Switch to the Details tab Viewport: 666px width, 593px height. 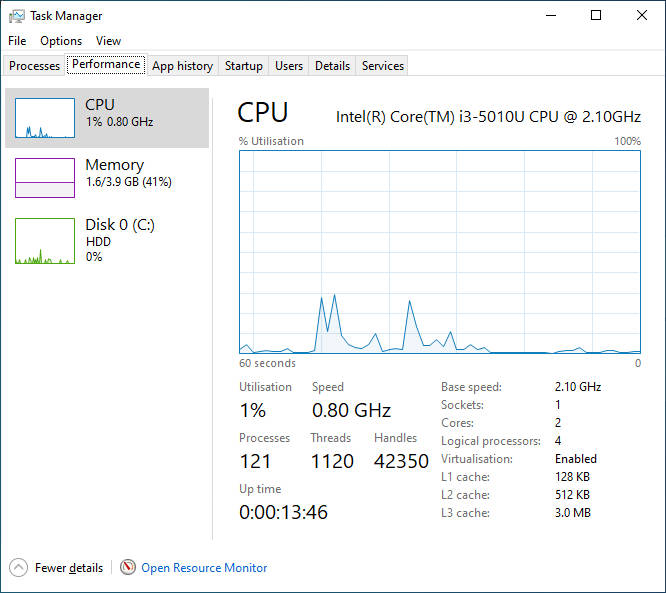332,66
